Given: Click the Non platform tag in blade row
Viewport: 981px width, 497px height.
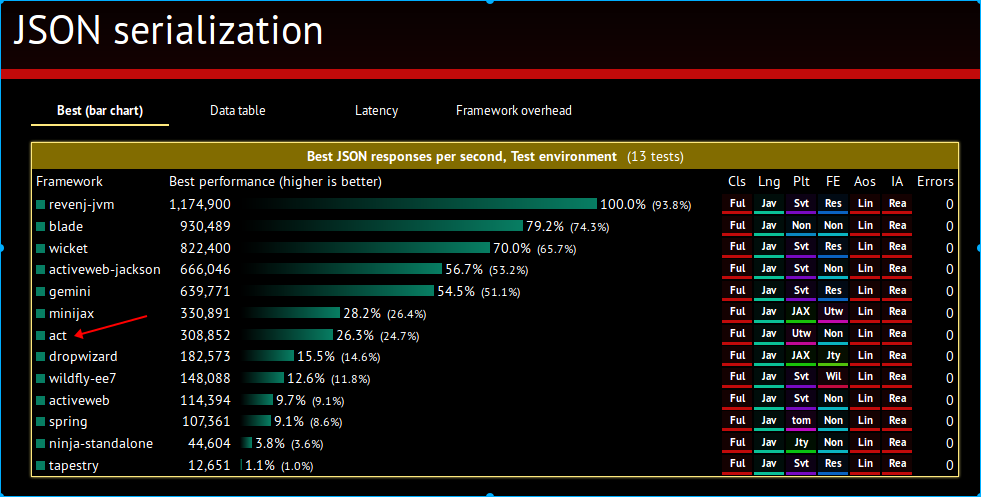Looking at the screenshot, I should pos(801,226).
